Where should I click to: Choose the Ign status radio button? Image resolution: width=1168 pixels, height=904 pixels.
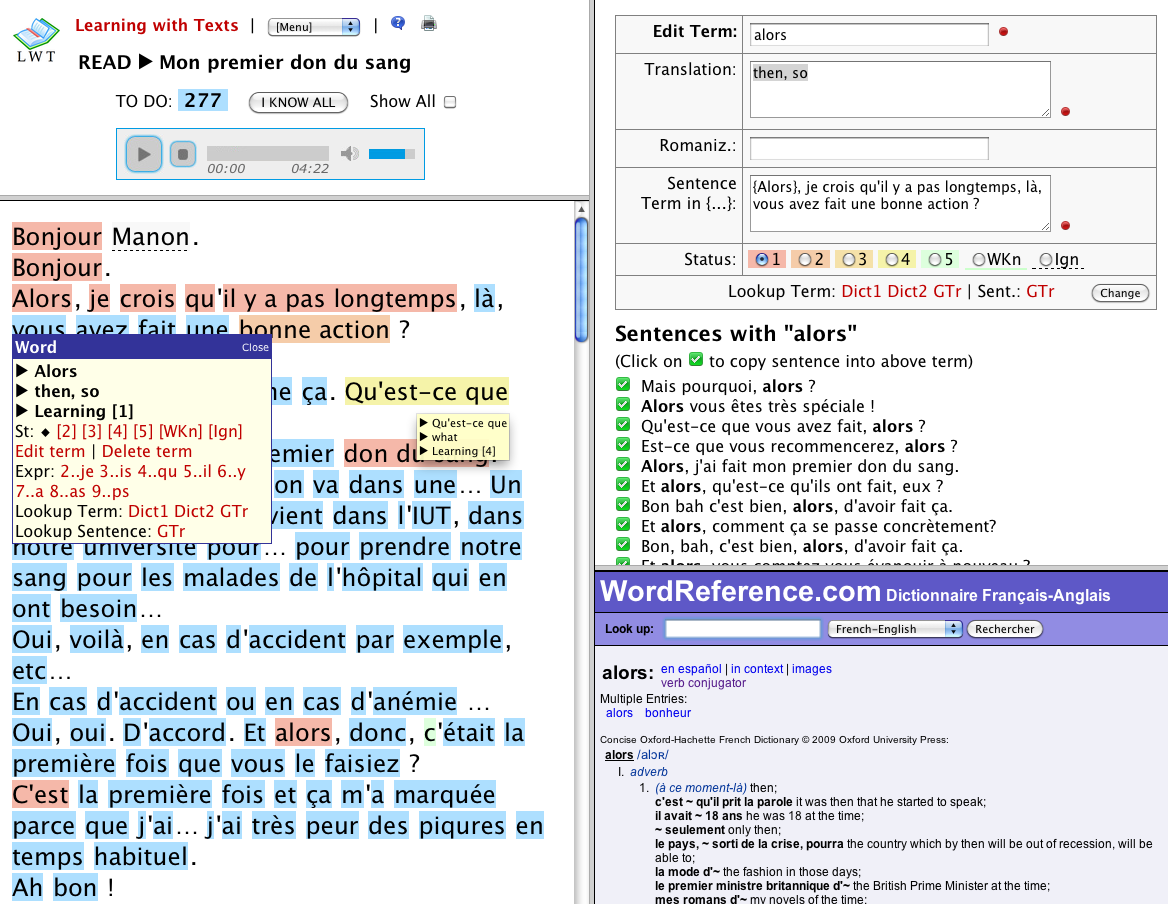click(x=1046, y=260)
